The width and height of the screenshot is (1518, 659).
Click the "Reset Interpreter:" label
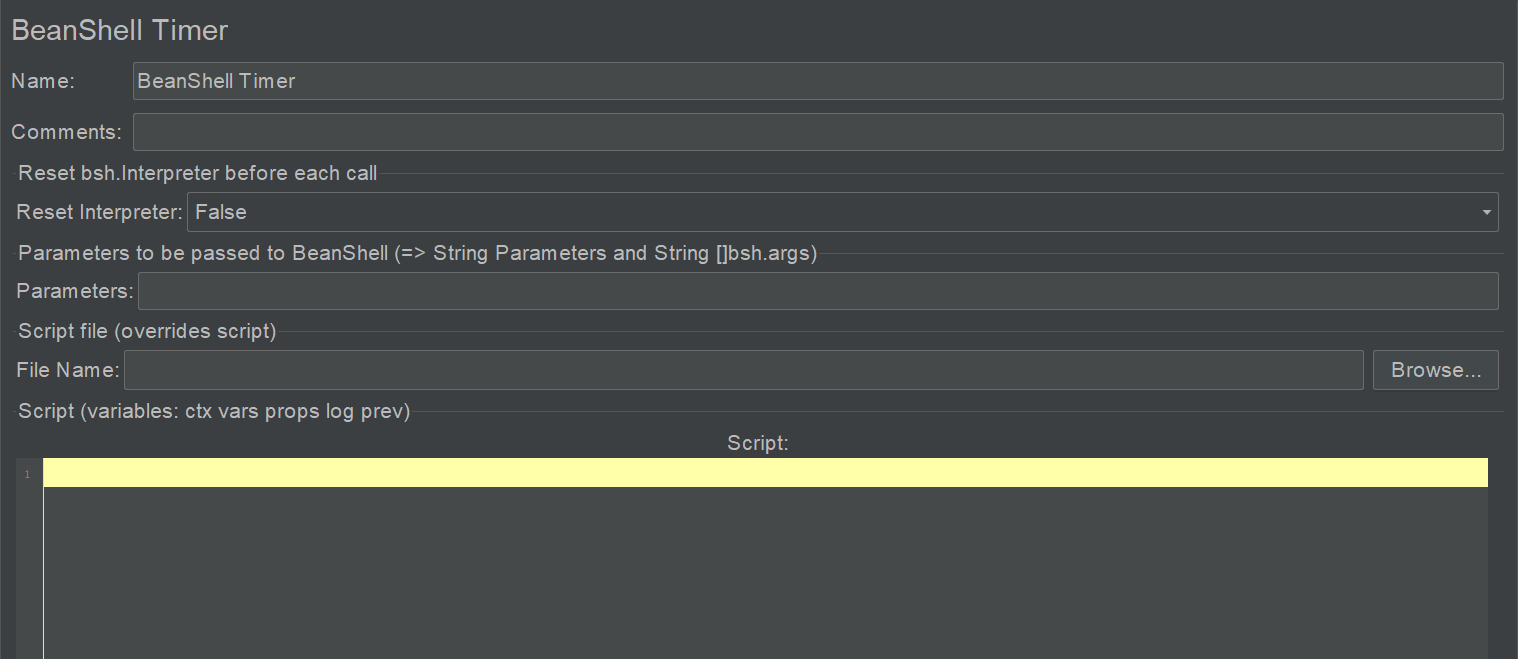(100, 212)
